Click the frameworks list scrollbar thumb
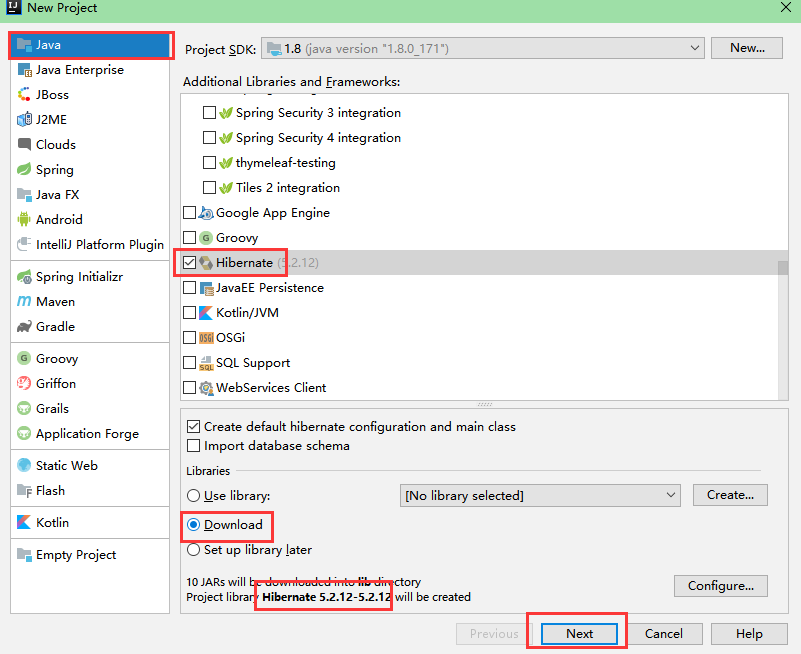 tap(783, 268)
